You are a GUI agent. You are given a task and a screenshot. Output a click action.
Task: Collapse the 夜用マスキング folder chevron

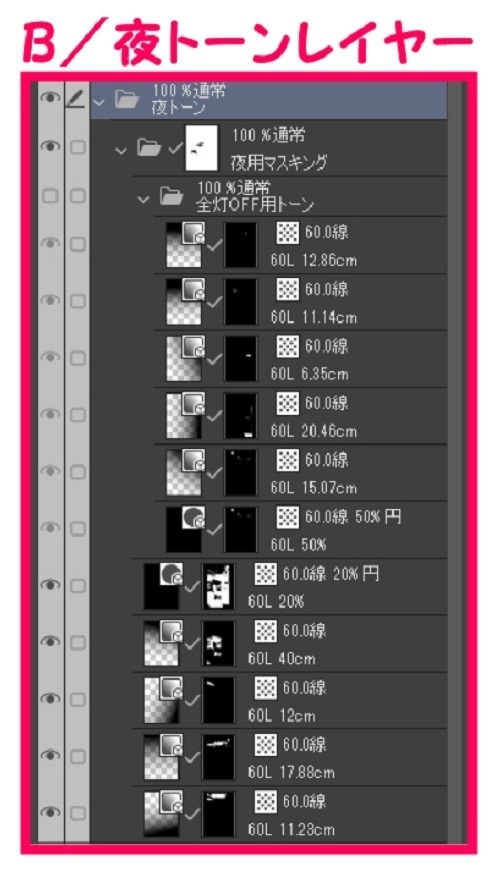(120, 150)
